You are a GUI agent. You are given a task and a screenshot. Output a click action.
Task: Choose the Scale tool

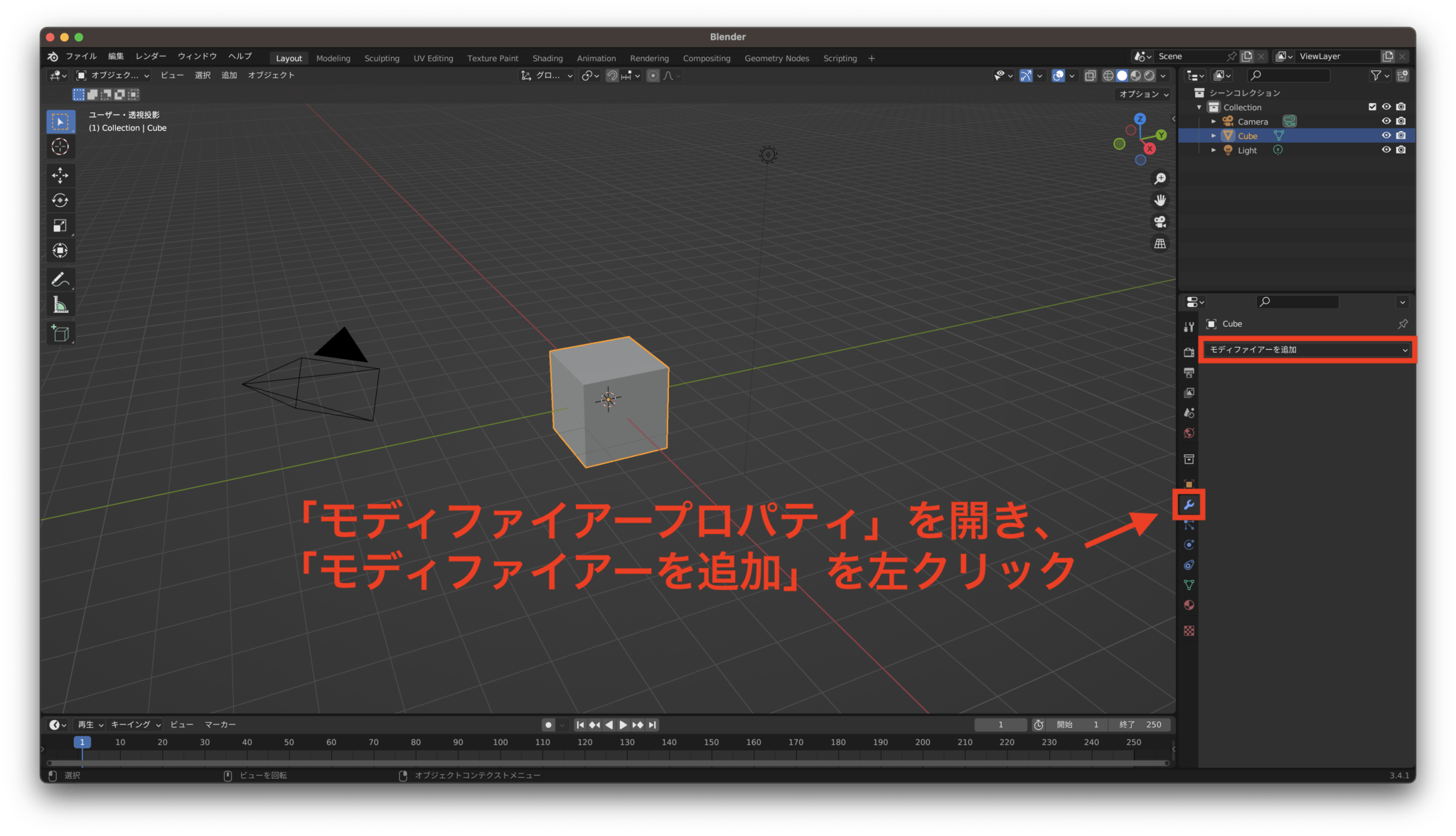point(60,225)
